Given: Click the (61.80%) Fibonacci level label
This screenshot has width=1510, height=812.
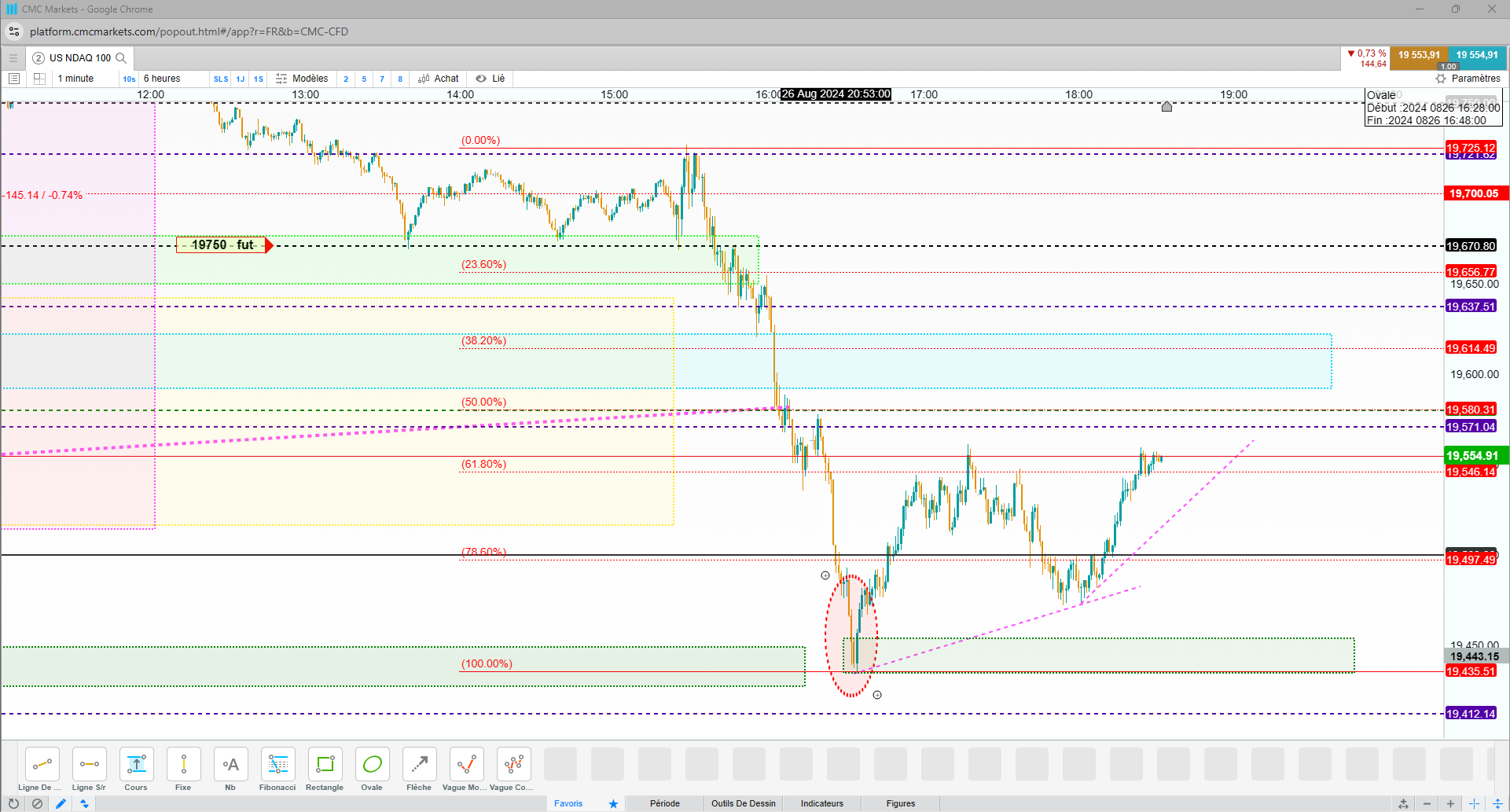Looking at the screenshot, I should pyautogui.click(x=483, y=464).
